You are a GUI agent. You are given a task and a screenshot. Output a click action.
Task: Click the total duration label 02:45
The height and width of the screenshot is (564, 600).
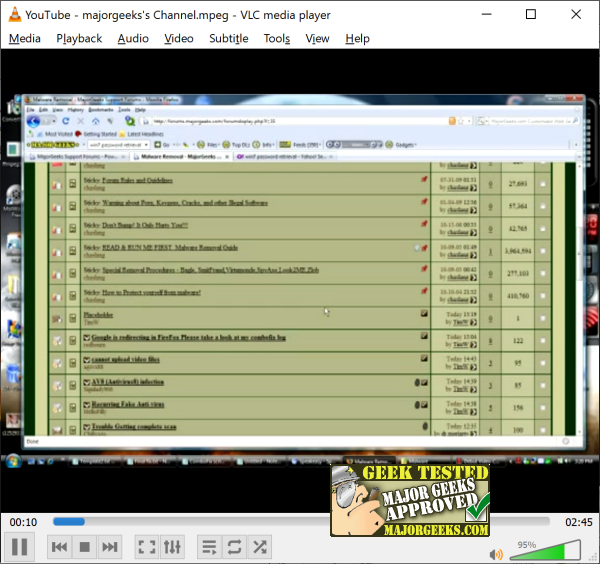(x=578, y=522)
